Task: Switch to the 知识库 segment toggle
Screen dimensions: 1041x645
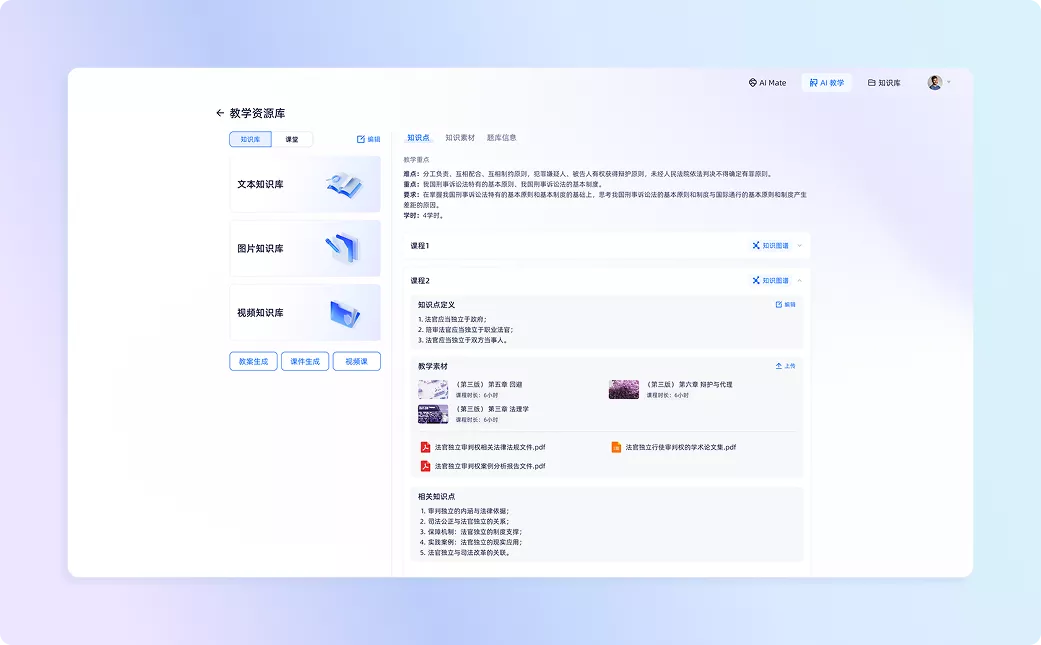Action: pos(250,139)
